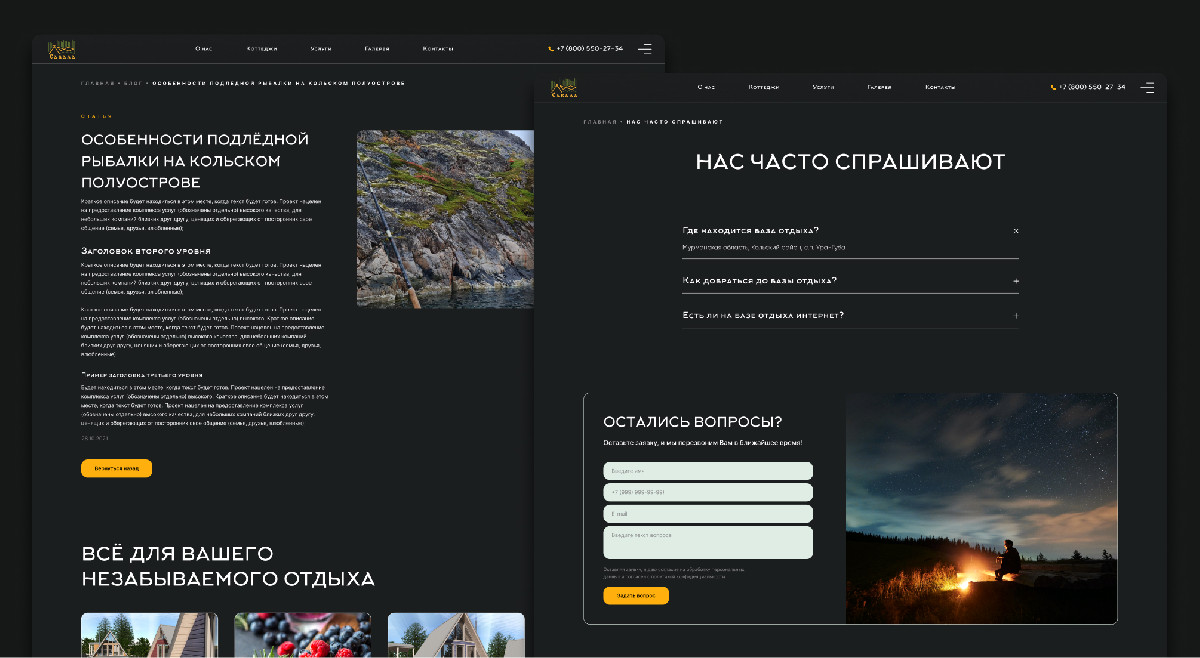
Task: Focus the 'Введите имя' name field
Action: point(708,471)
